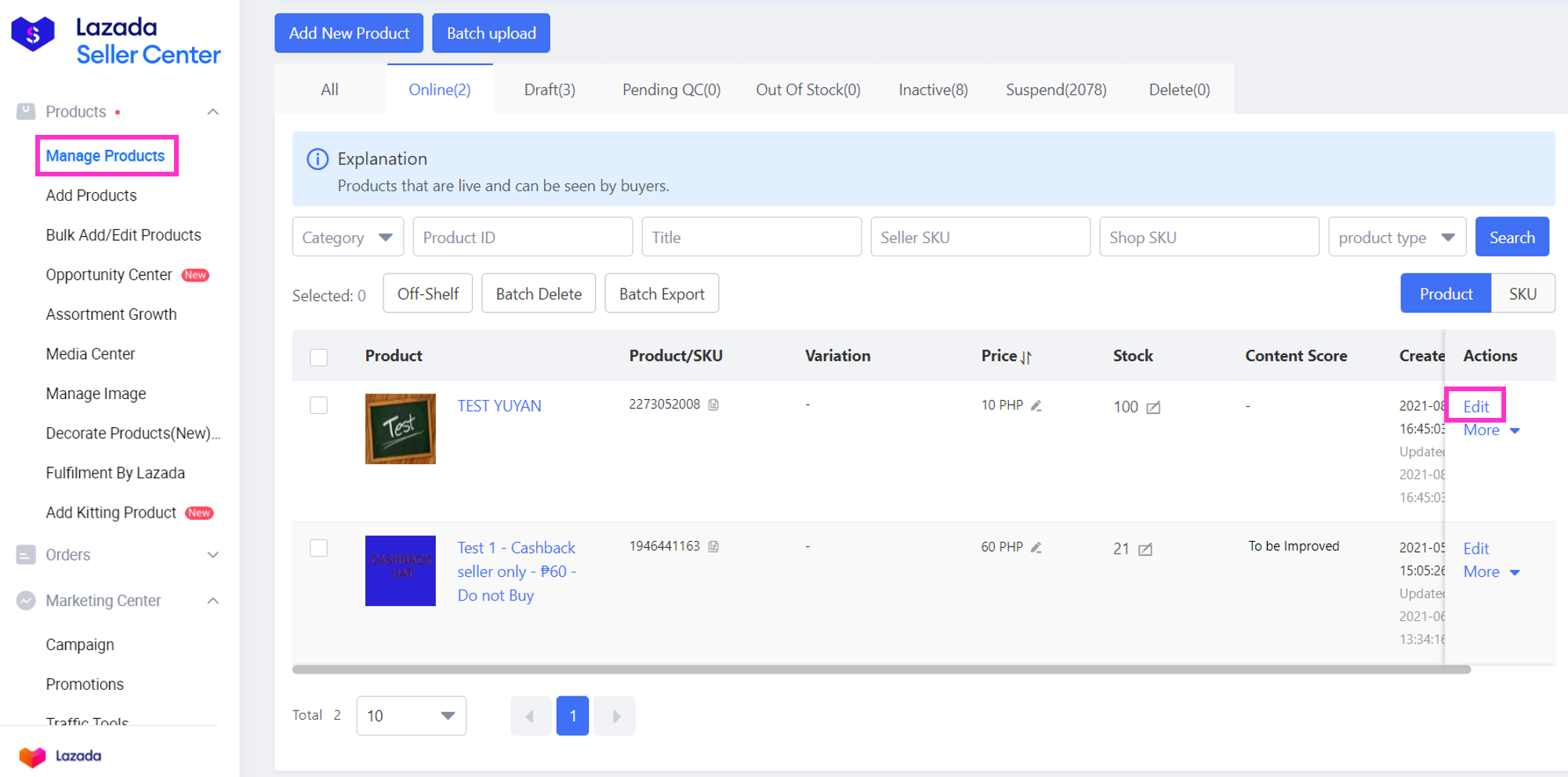Open More actions for TEST YUYAN
Viewport: 1568px width, 777px height.
click(x=1491, y=430)
